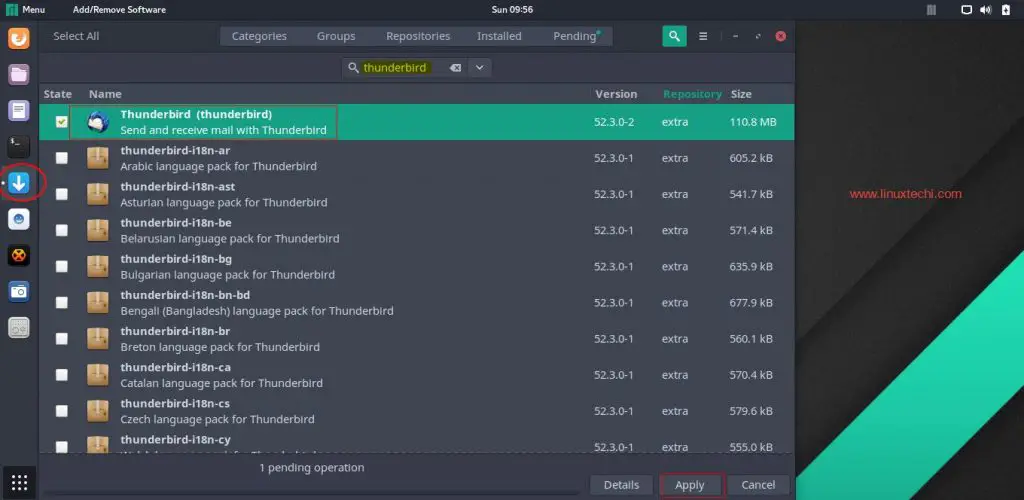Image resolution: width=1024 pixels, height=500 pixels.
Task: Check the thunderbird-i18n-ca checkbox
Action: click(x=61, y=375)
